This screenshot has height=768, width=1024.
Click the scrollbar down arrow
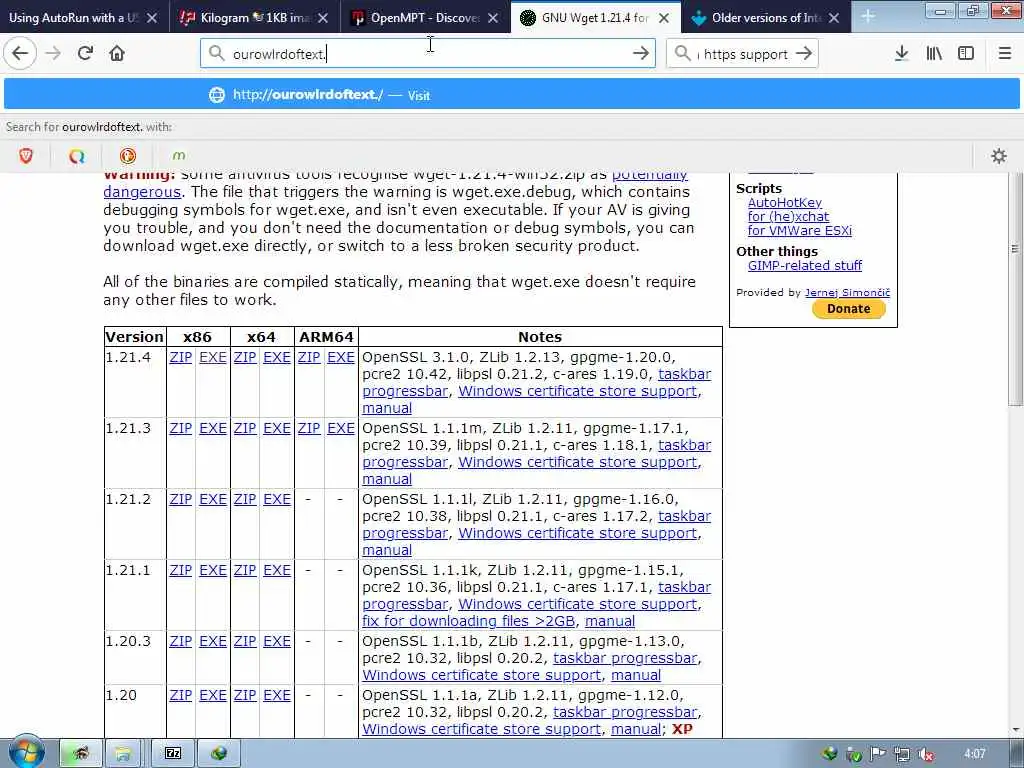point(1015,730)
